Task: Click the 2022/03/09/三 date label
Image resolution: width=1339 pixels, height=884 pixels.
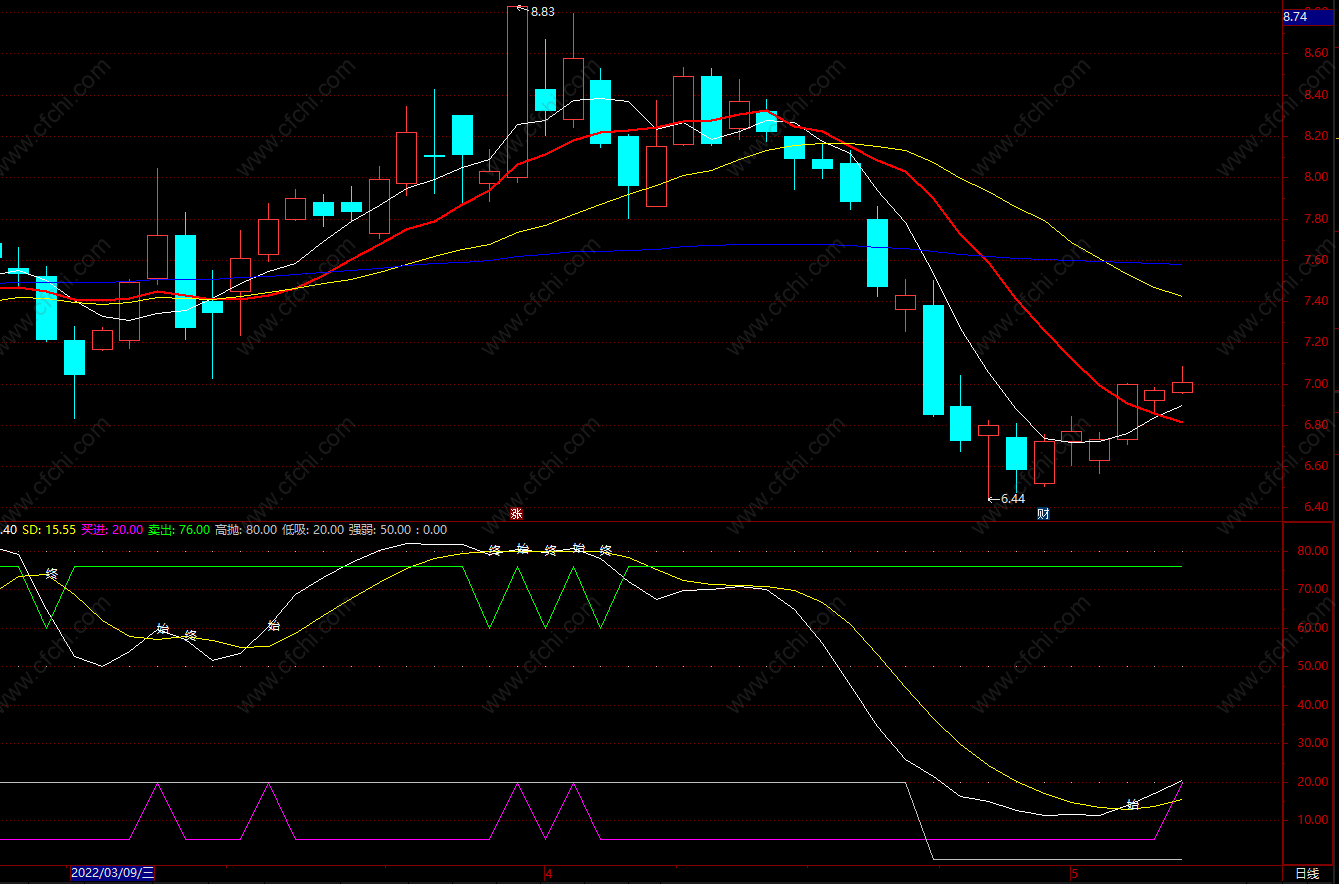Action: [113, 873]
